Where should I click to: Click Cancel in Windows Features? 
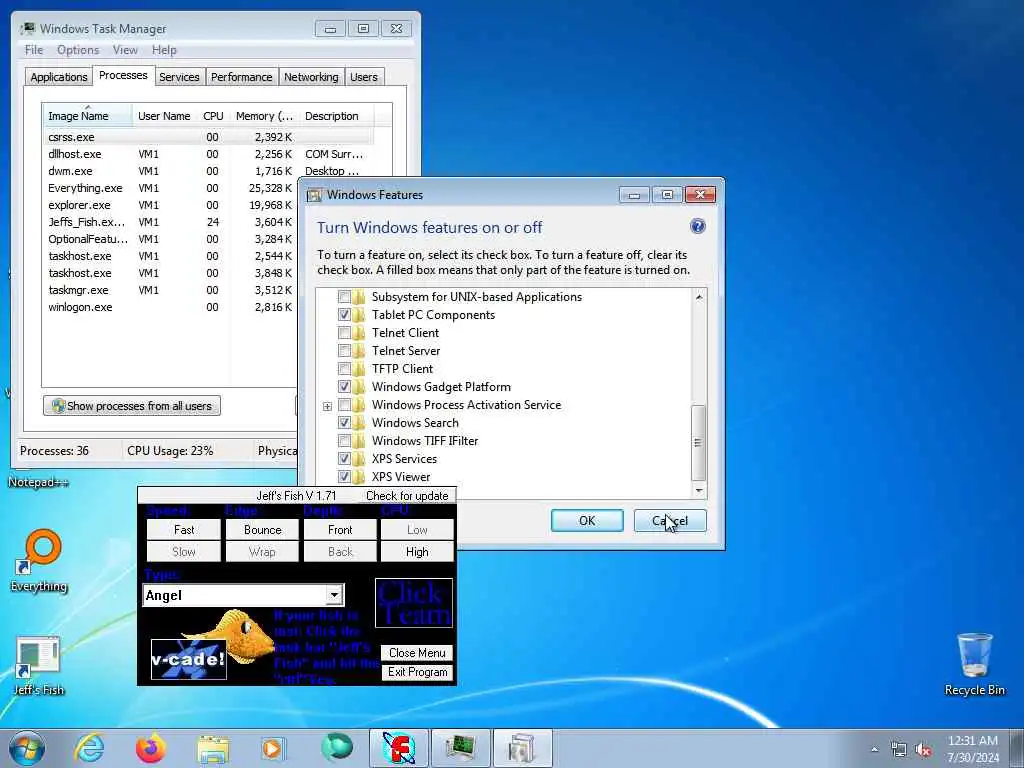(670, 520)
